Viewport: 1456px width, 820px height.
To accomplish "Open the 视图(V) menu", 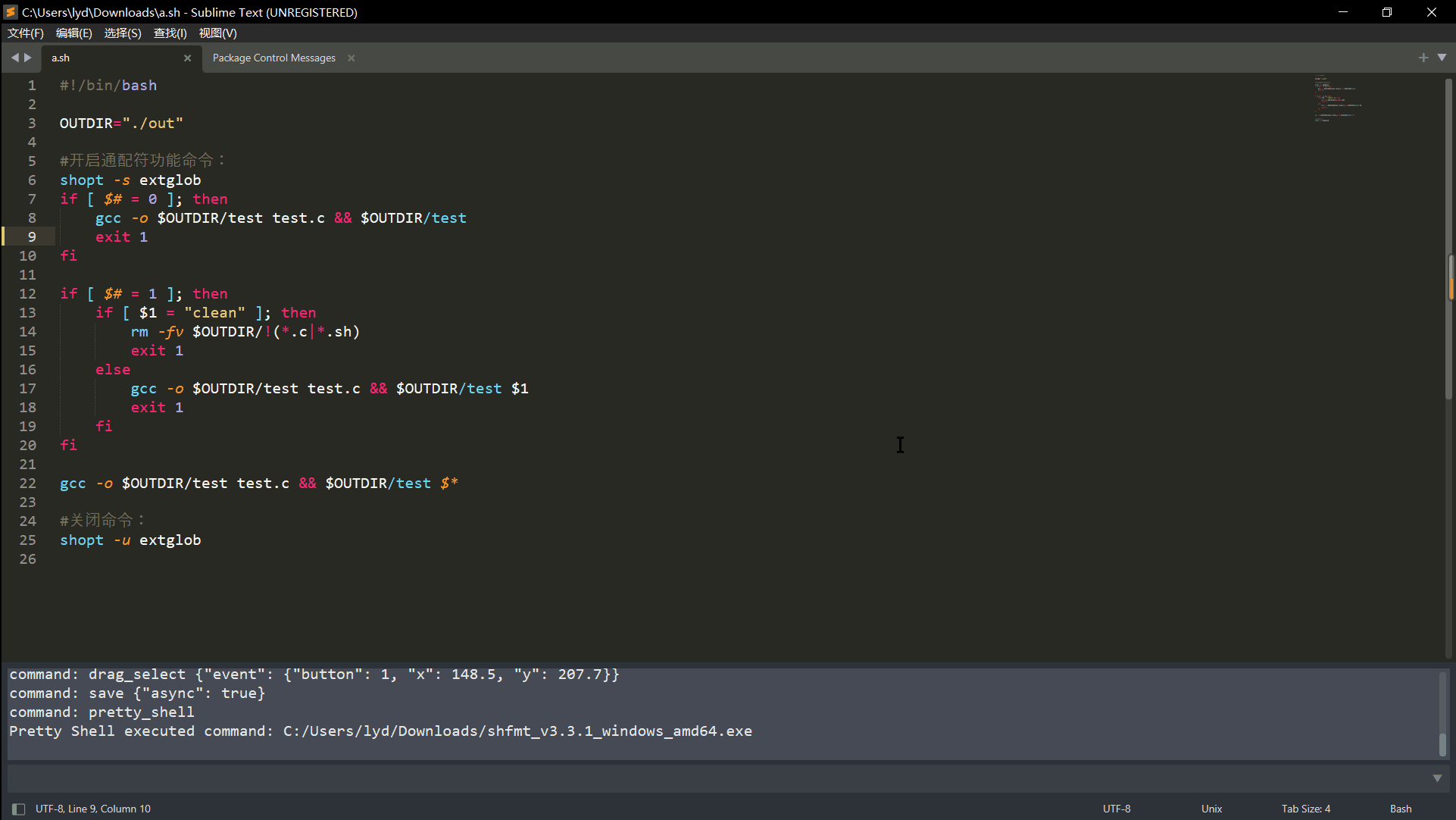I will pos(217,33).
